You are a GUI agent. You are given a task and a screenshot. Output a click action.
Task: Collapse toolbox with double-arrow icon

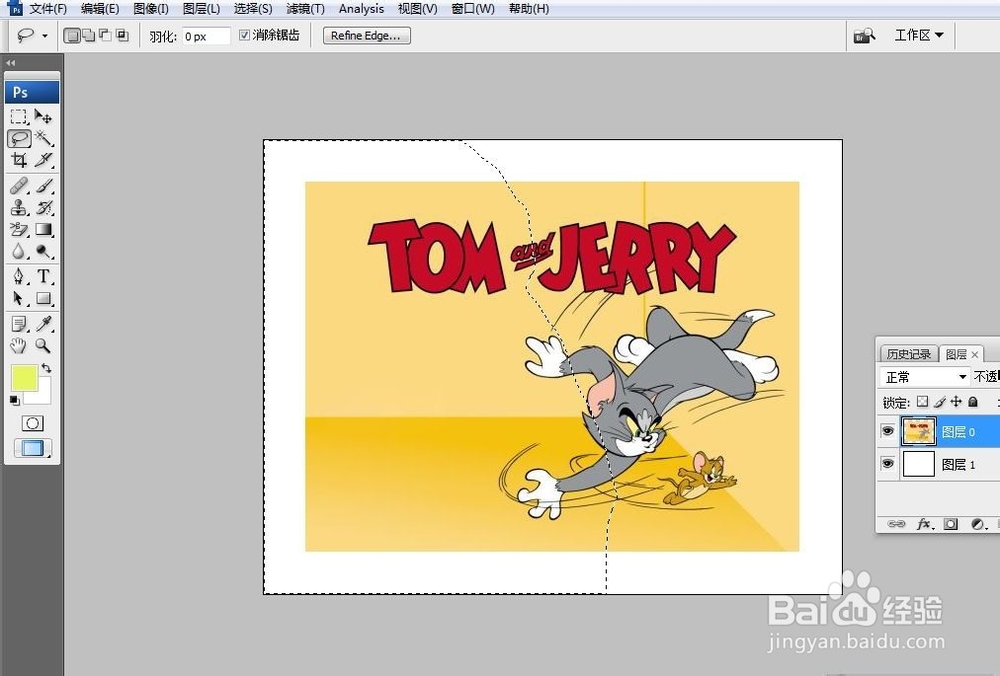[10, 62]
